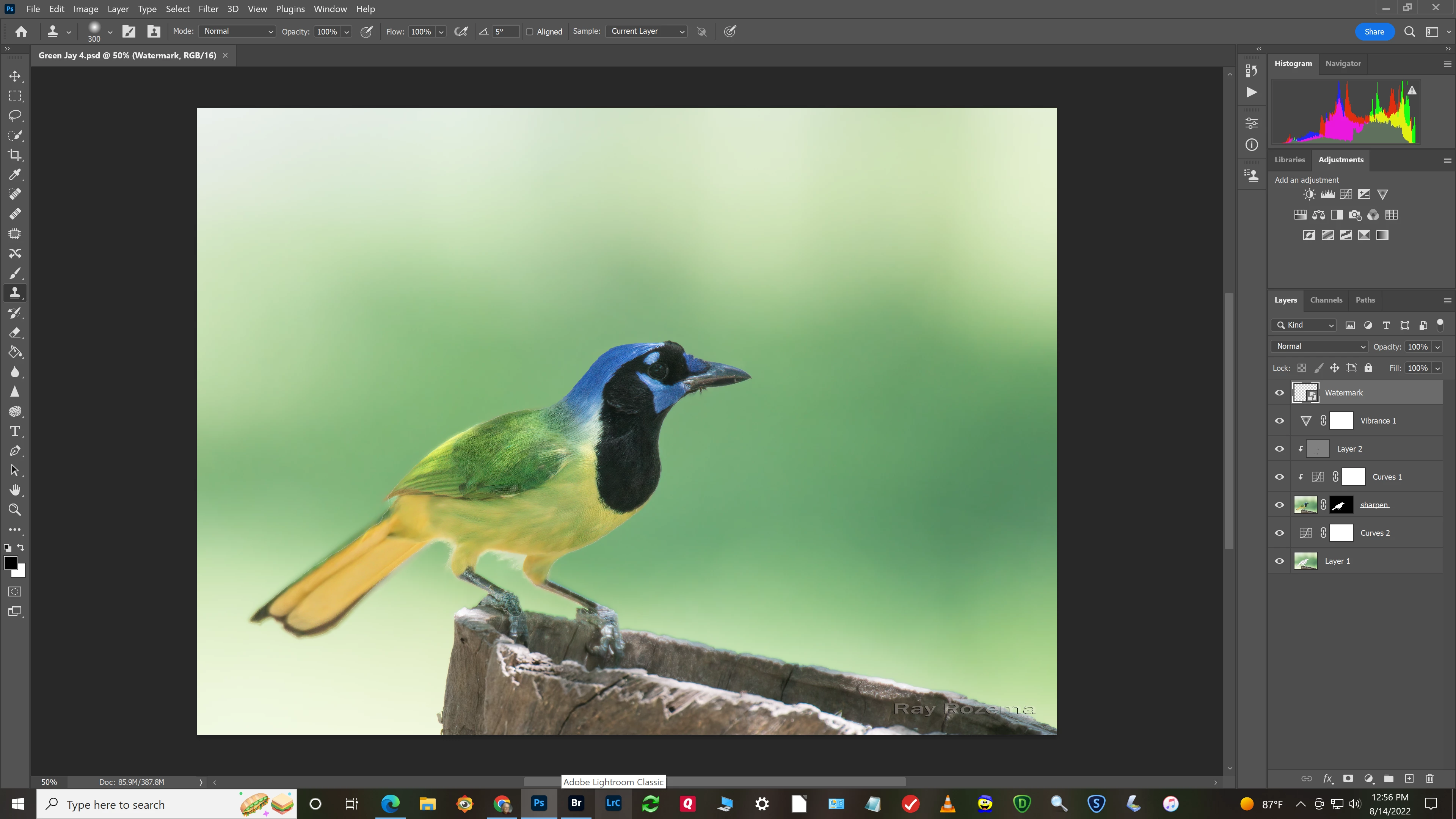Select the Eyedropper tool
This screenshot has width=1456, height=819.
point(15,175)
